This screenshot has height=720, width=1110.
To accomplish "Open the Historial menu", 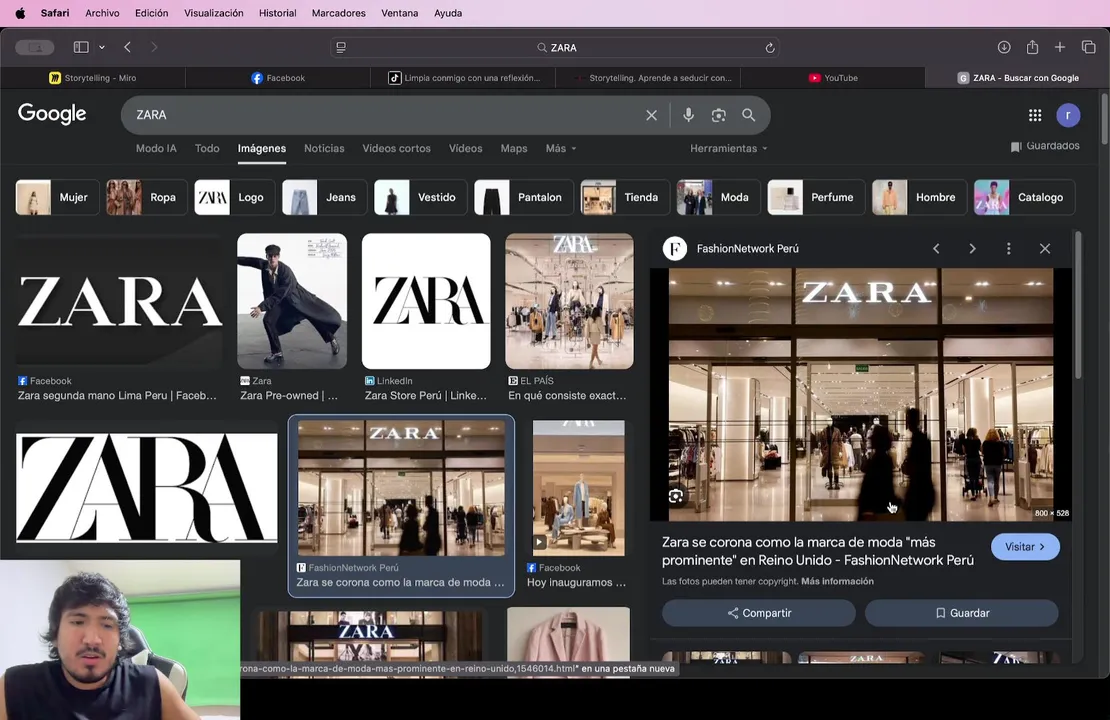I will point(278,13).
